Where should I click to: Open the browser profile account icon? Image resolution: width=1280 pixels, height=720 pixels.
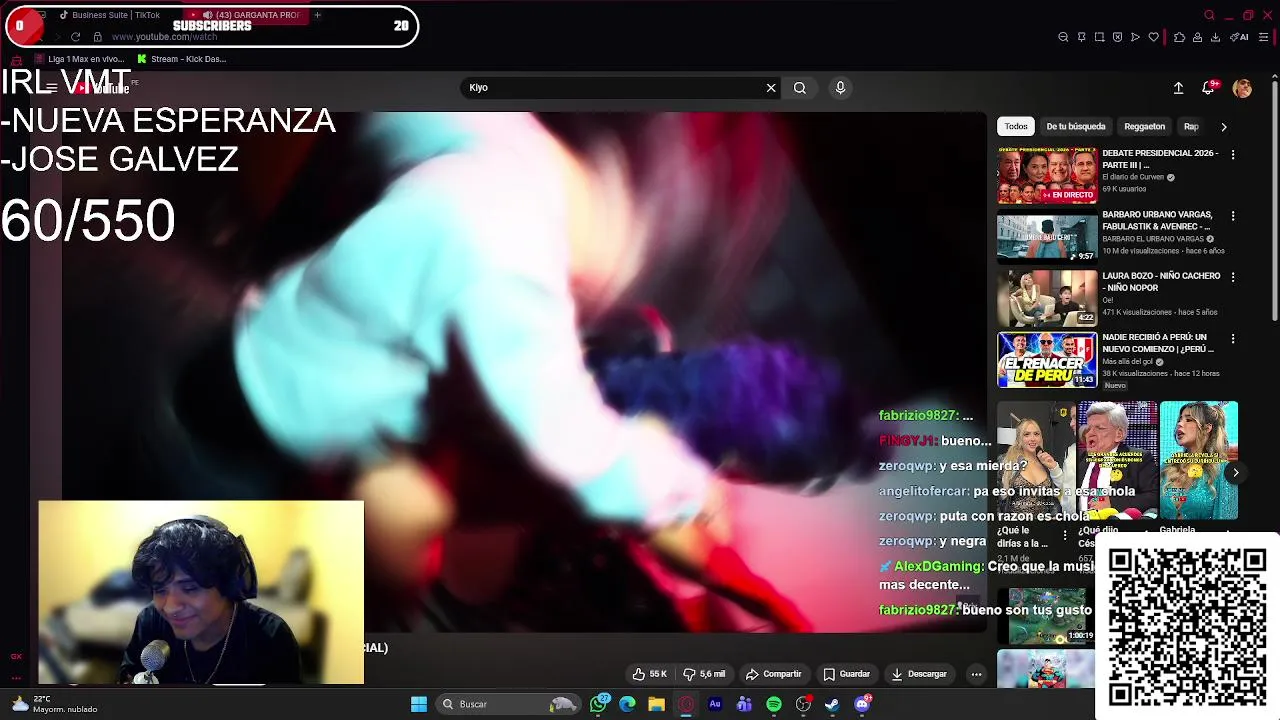click(1197, 37)
